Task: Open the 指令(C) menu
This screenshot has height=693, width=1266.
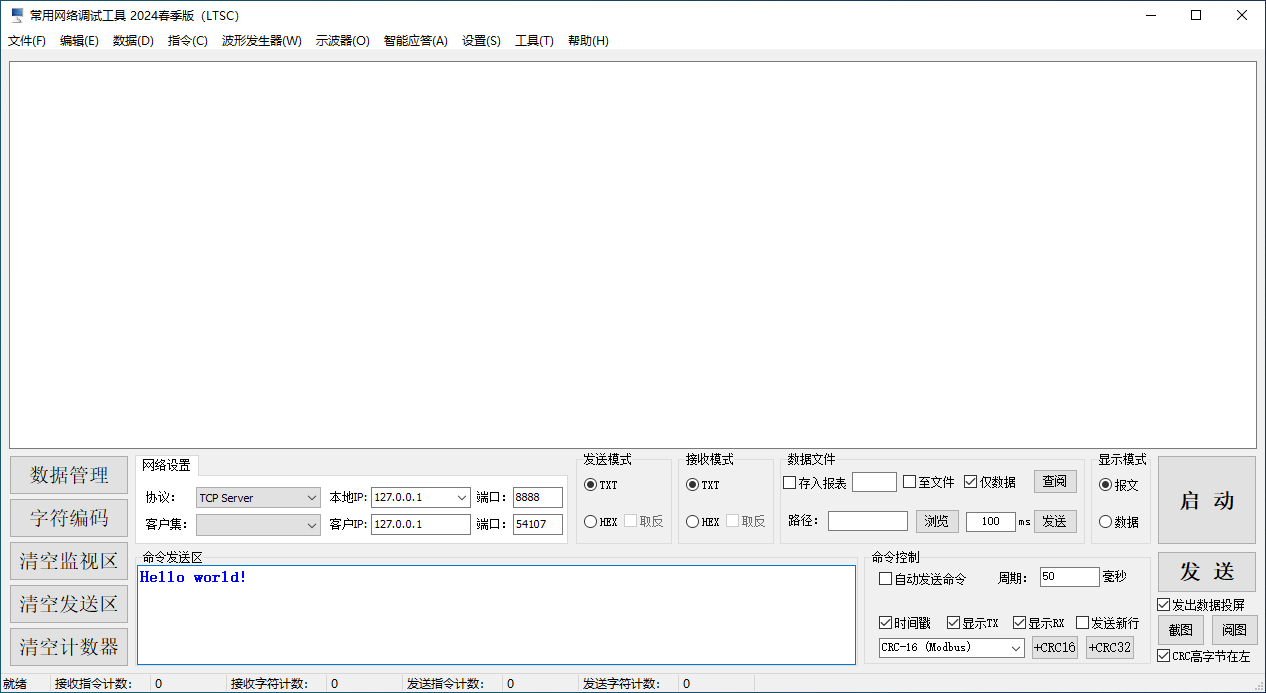Action: coord(187,41)
